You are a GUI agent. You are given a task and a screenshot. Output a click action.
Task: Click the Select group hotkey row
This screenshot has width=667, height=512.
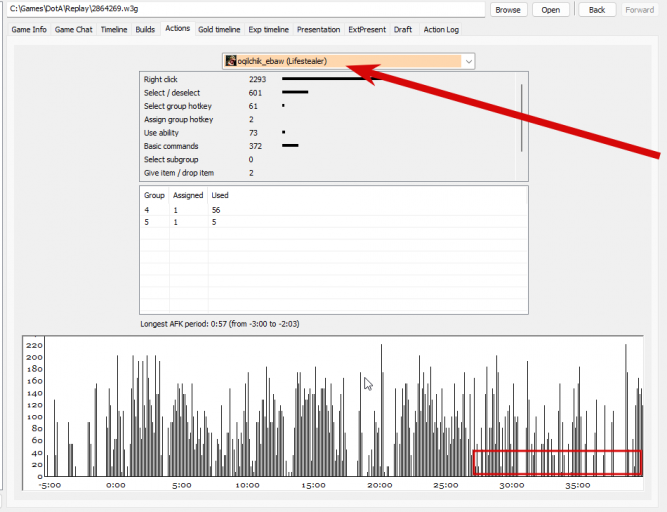click(328, 106)
